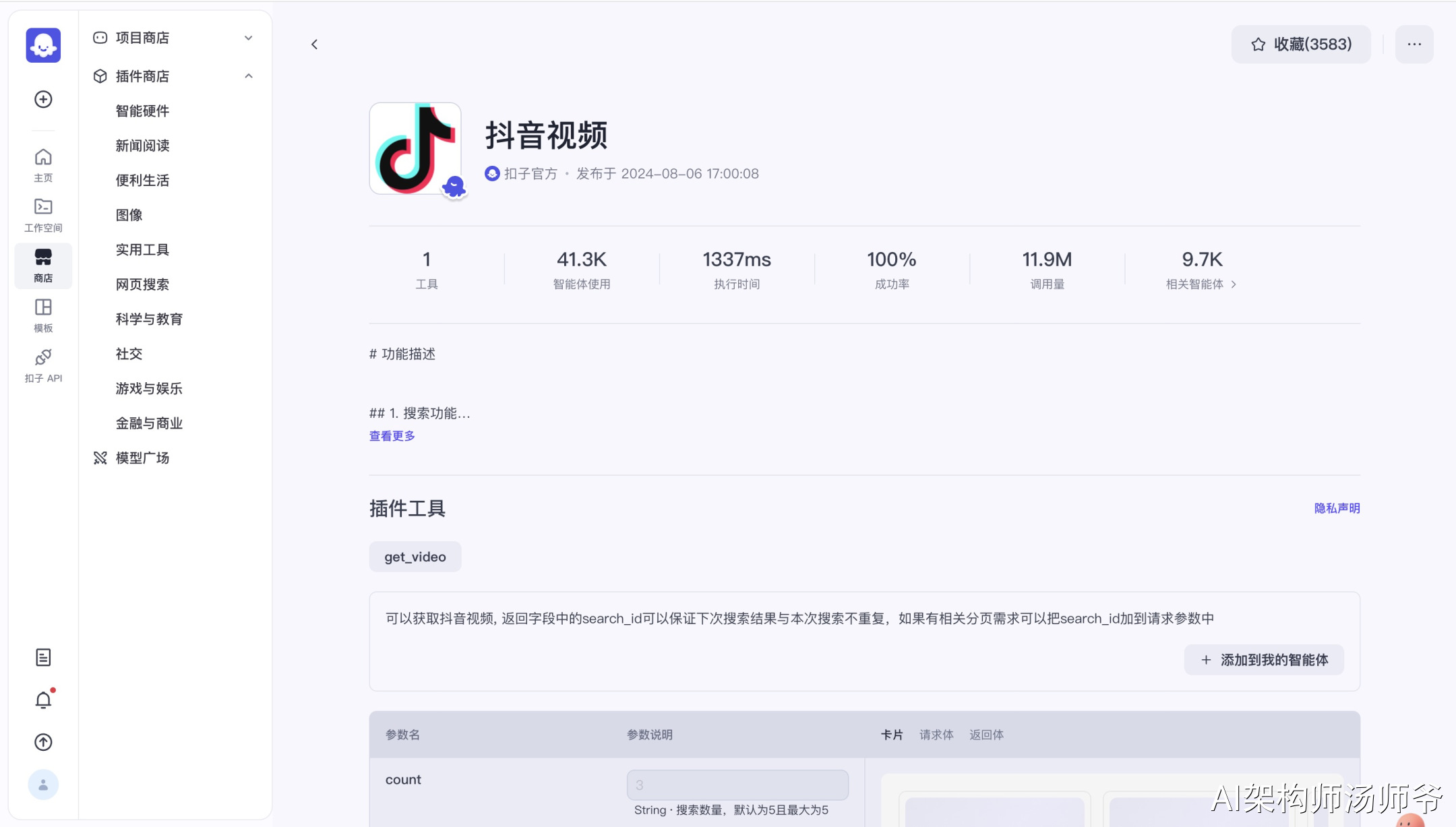Click 添加到我的智能体 button
Image resolution: width=1456 pixels, height=827 pixels.
(x=1263, y=660)
